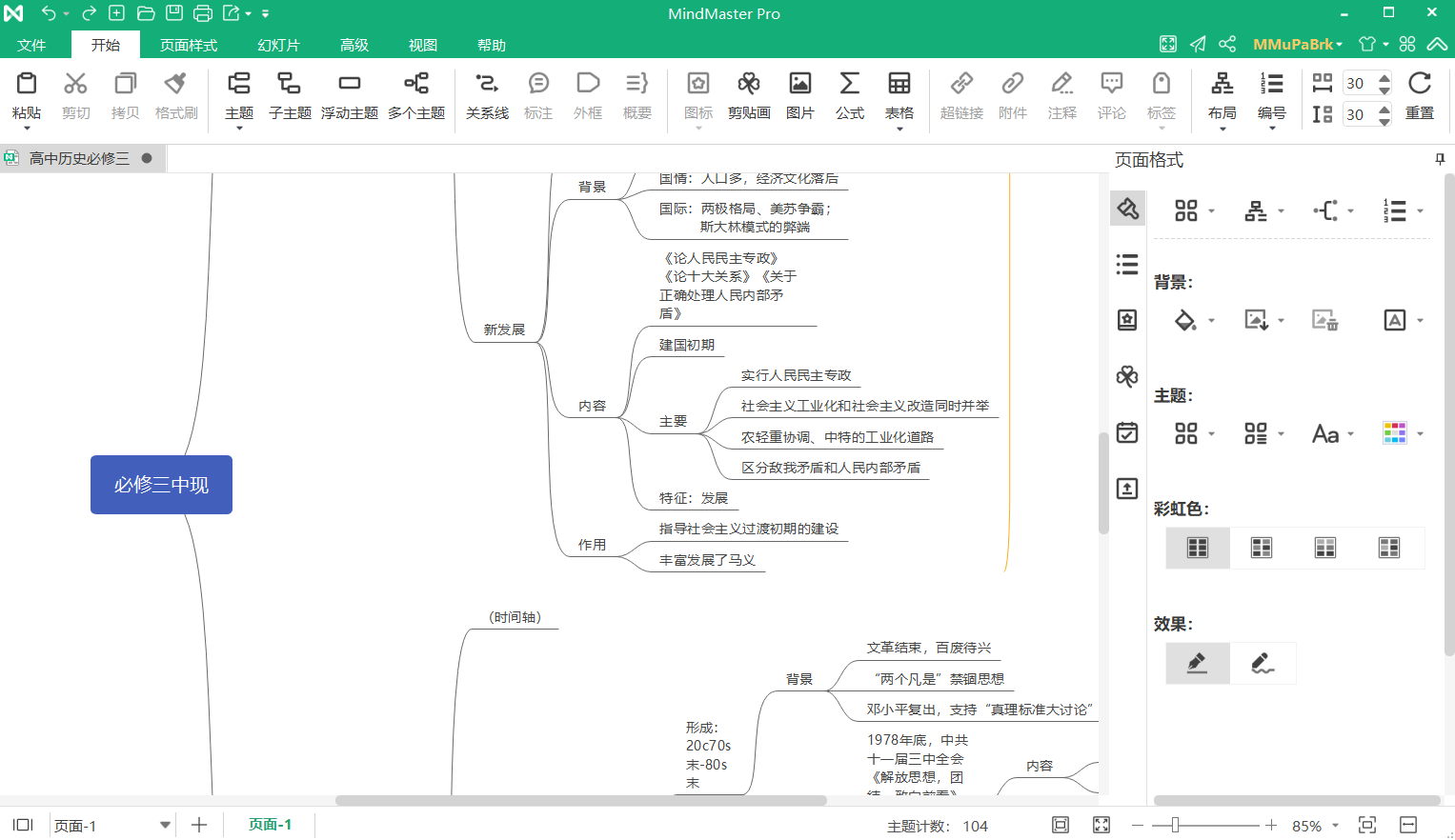Select the fourth rainbow color style
Image resolution: width=1455 pixels, height=840 pixels.
tap(1389, 548)
